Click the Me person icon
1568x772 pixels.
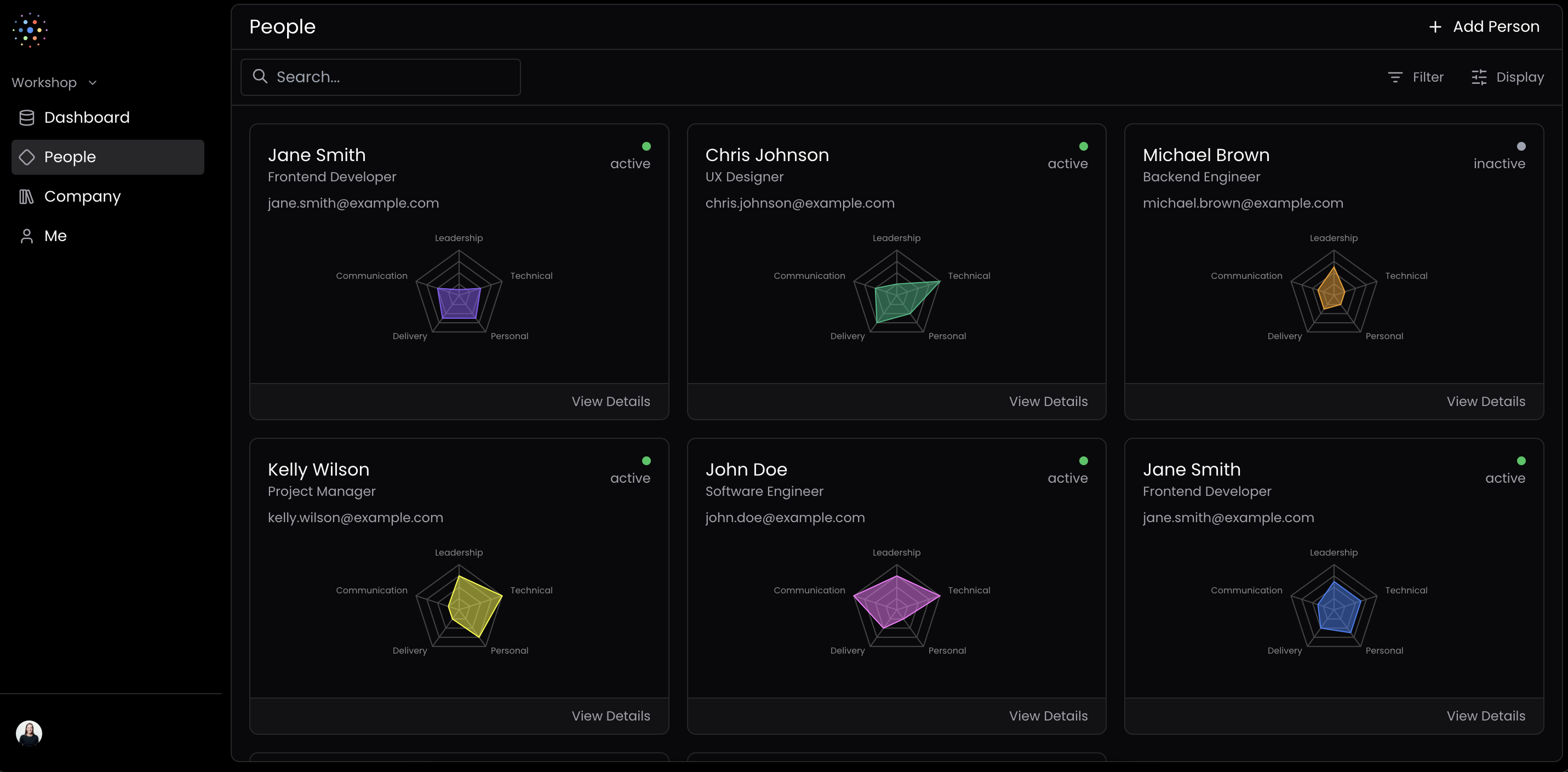click(x=27, y=236)
